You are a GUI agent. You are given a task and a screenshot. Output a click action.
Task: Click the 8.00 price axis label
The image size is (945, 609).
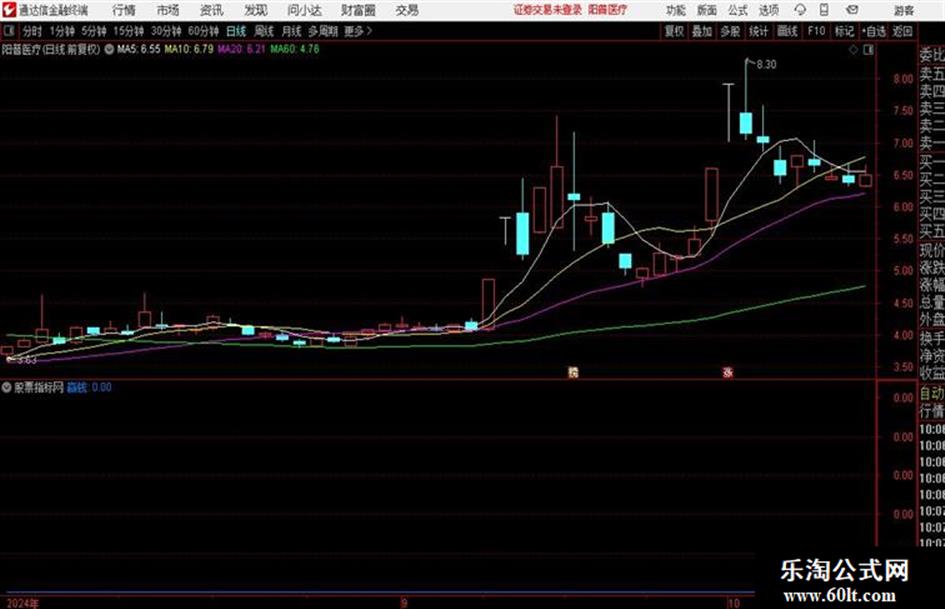(903, 79)
